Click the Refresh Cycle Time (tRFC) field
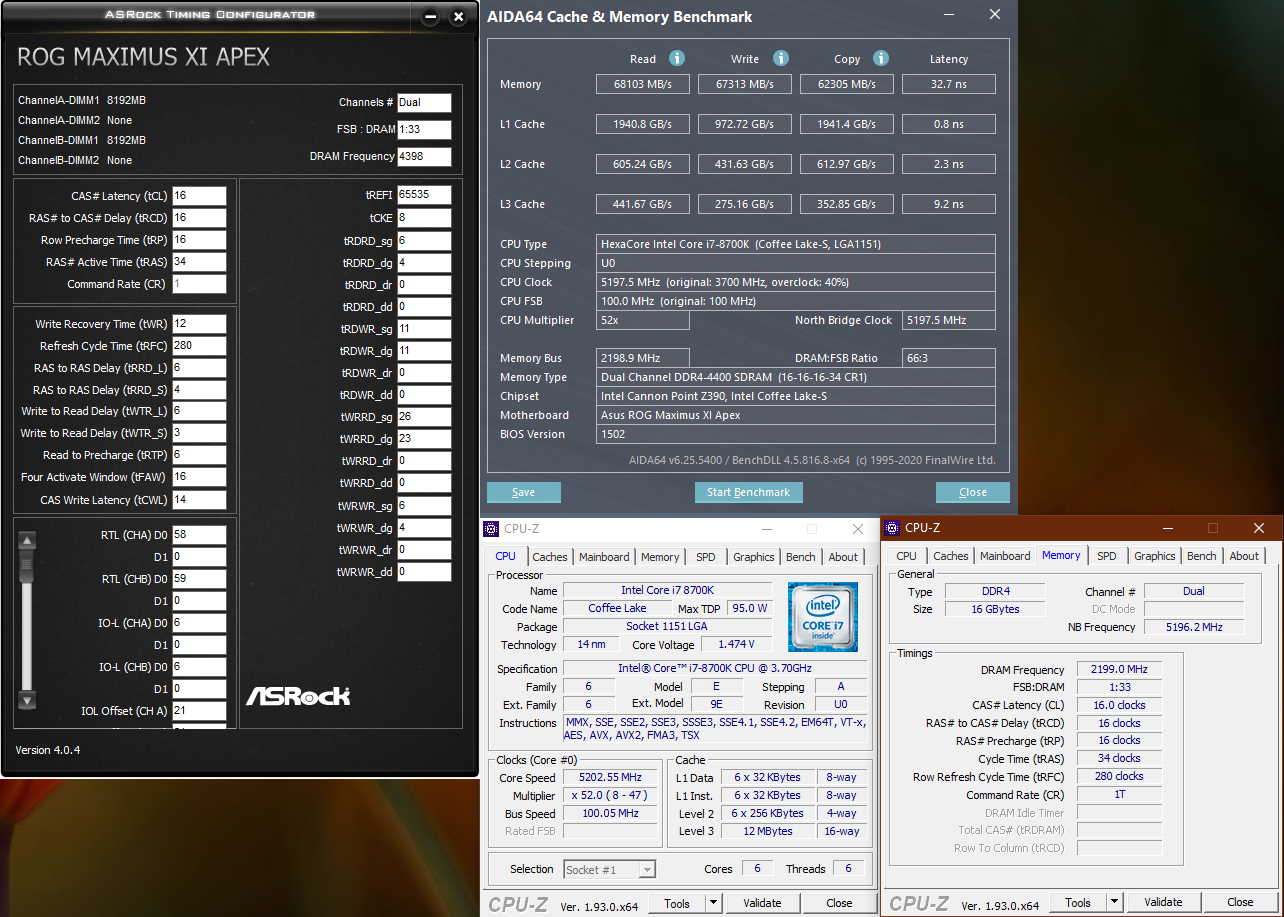The width and height of the screenshot is (1284, 917). 199,346
